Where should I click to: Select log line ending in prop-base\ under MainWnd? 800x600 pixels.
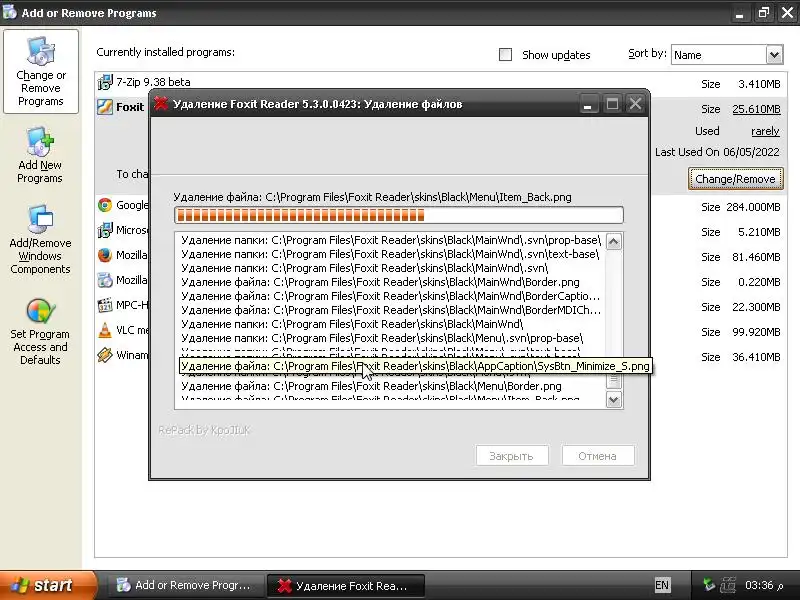[x=391, y=240]
